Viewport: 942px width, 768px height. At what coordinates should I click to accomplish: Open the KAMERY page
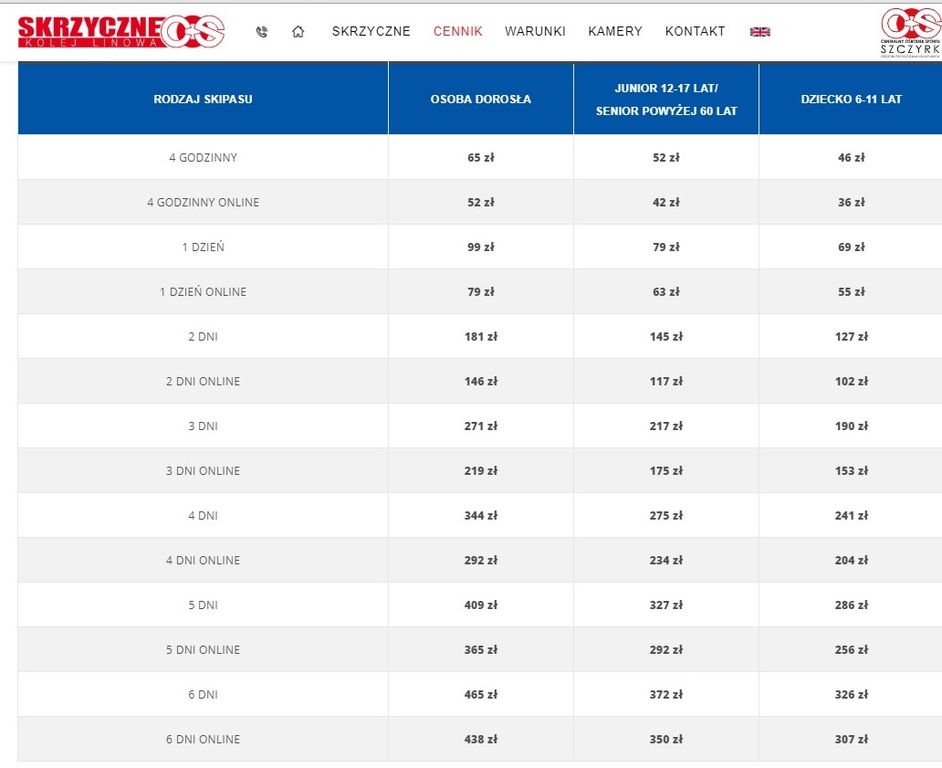[615, 32]
